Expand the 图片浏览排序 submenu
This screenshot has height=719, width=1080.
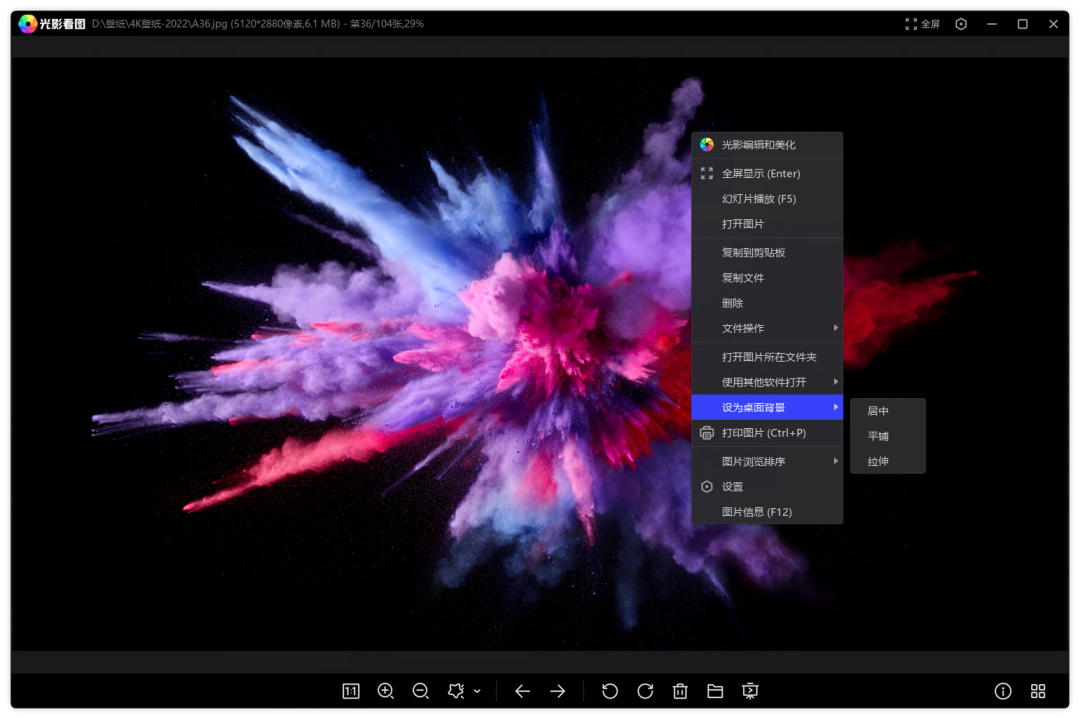(767, 461)
